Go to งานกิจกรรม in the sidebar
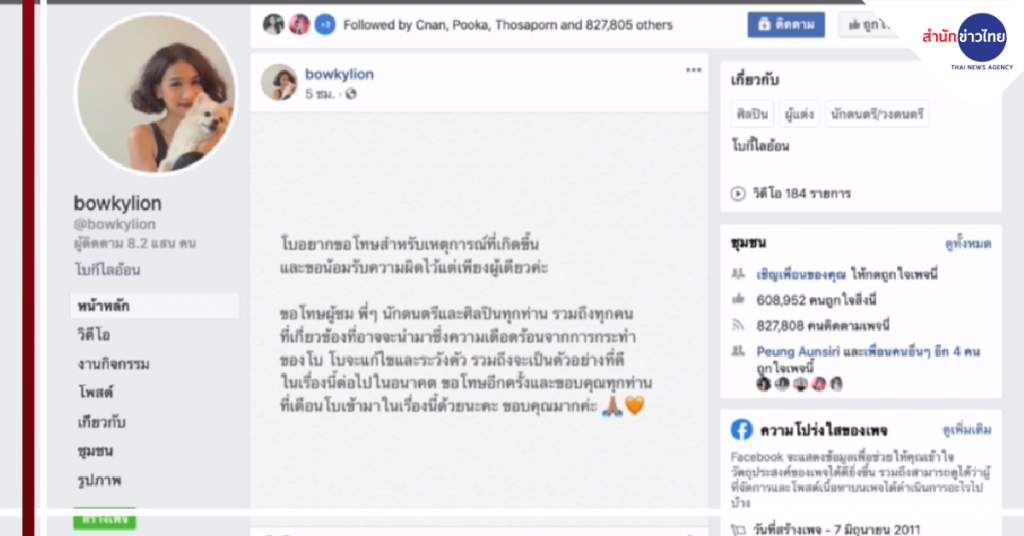Screen dimensions: 1024x536 click(x=114, y=364)
